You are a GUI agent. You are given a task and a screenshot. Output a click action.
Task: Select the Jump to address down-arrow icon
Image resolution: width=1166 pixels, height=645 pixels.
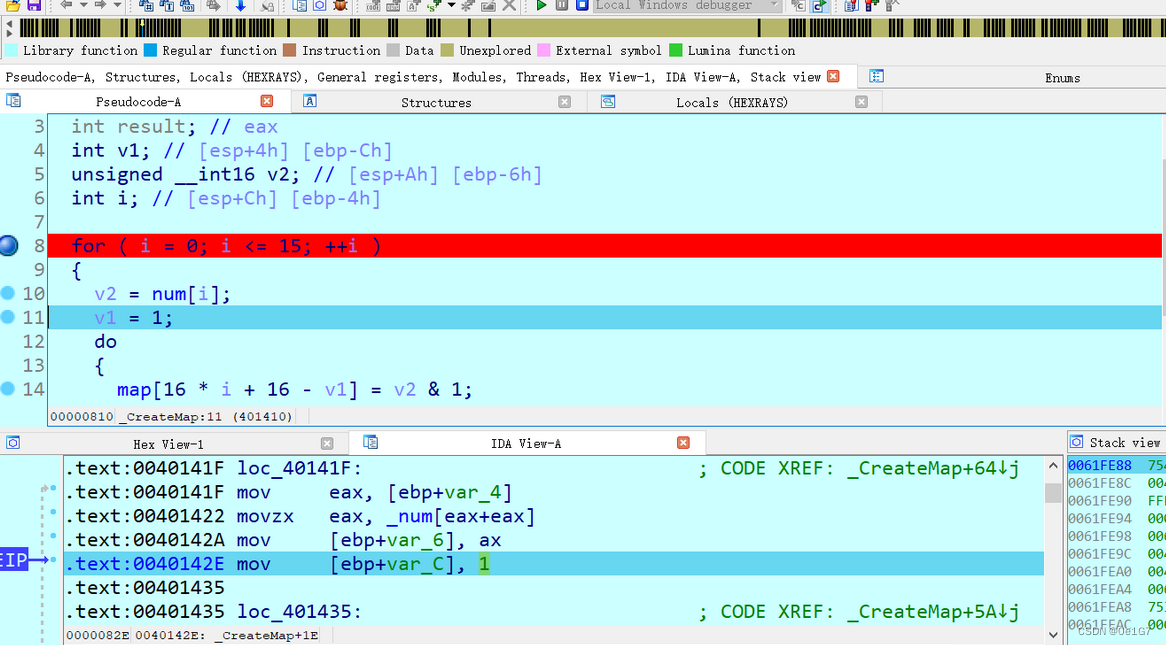point(240,6)
